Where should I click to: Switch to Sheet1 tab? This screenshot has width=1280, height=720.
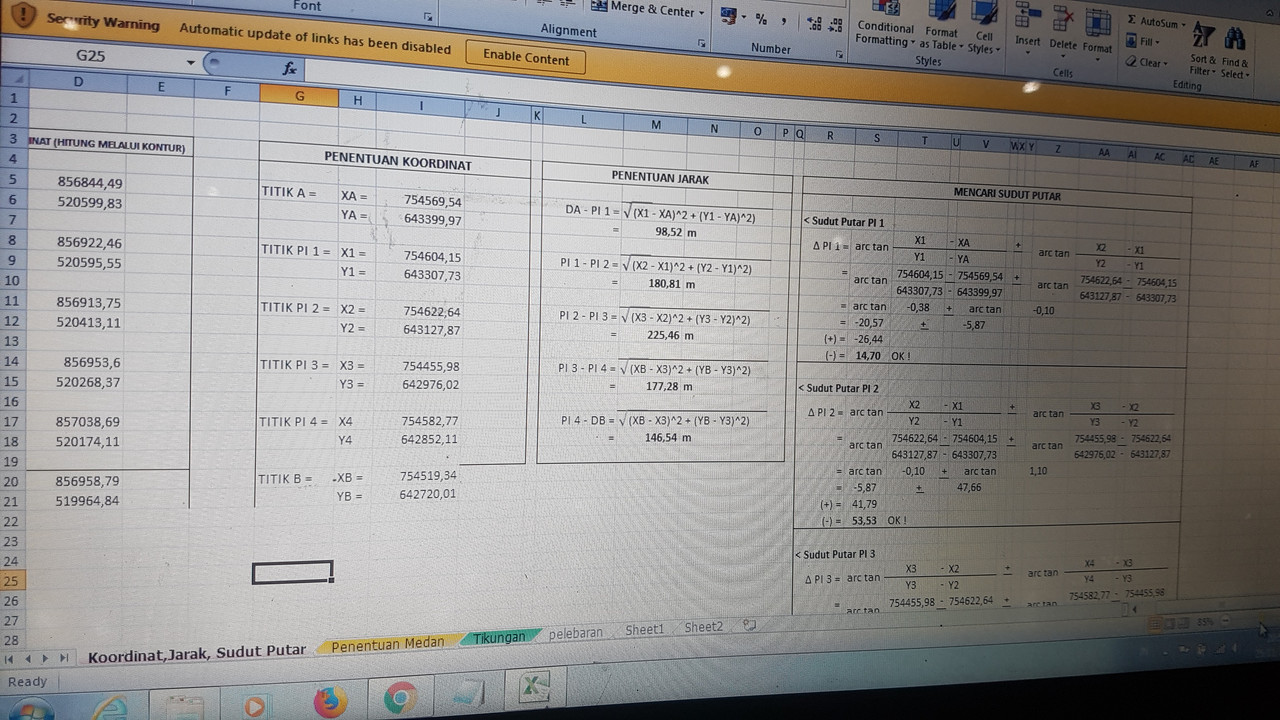[x=644, y=629]
